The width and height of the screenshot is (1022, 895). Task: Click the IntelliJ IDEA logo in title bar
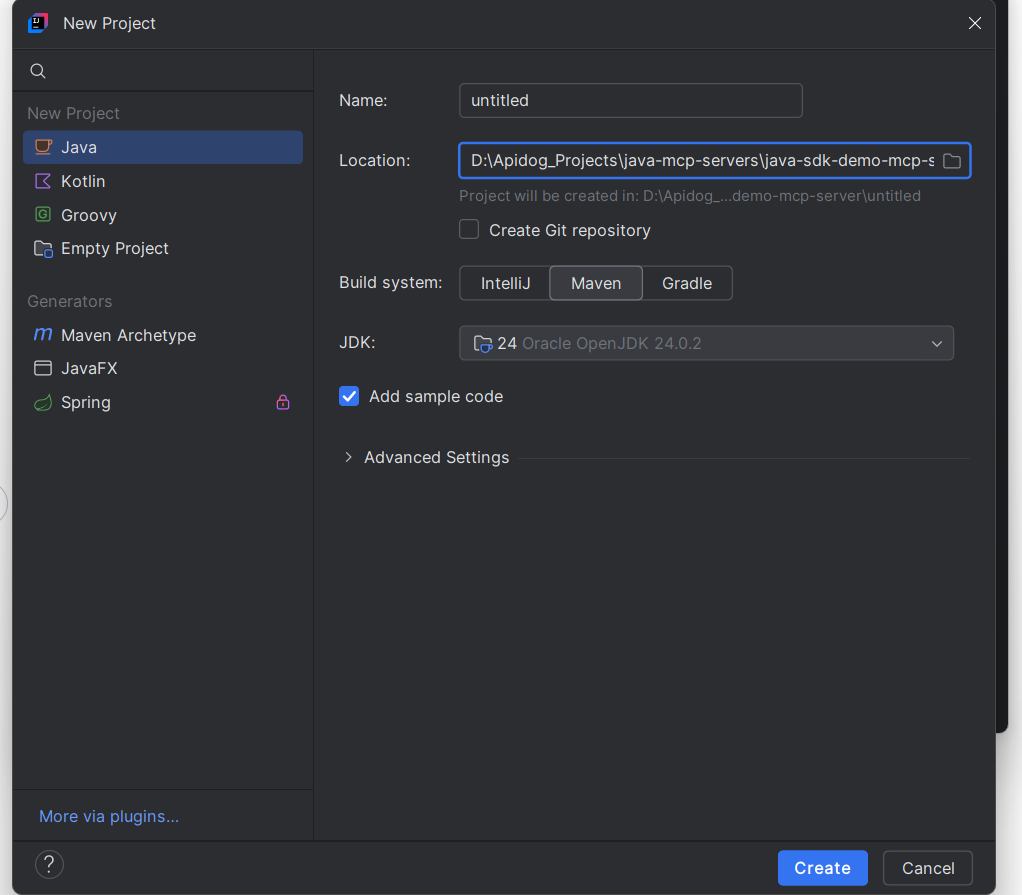(x=38, y=23)
